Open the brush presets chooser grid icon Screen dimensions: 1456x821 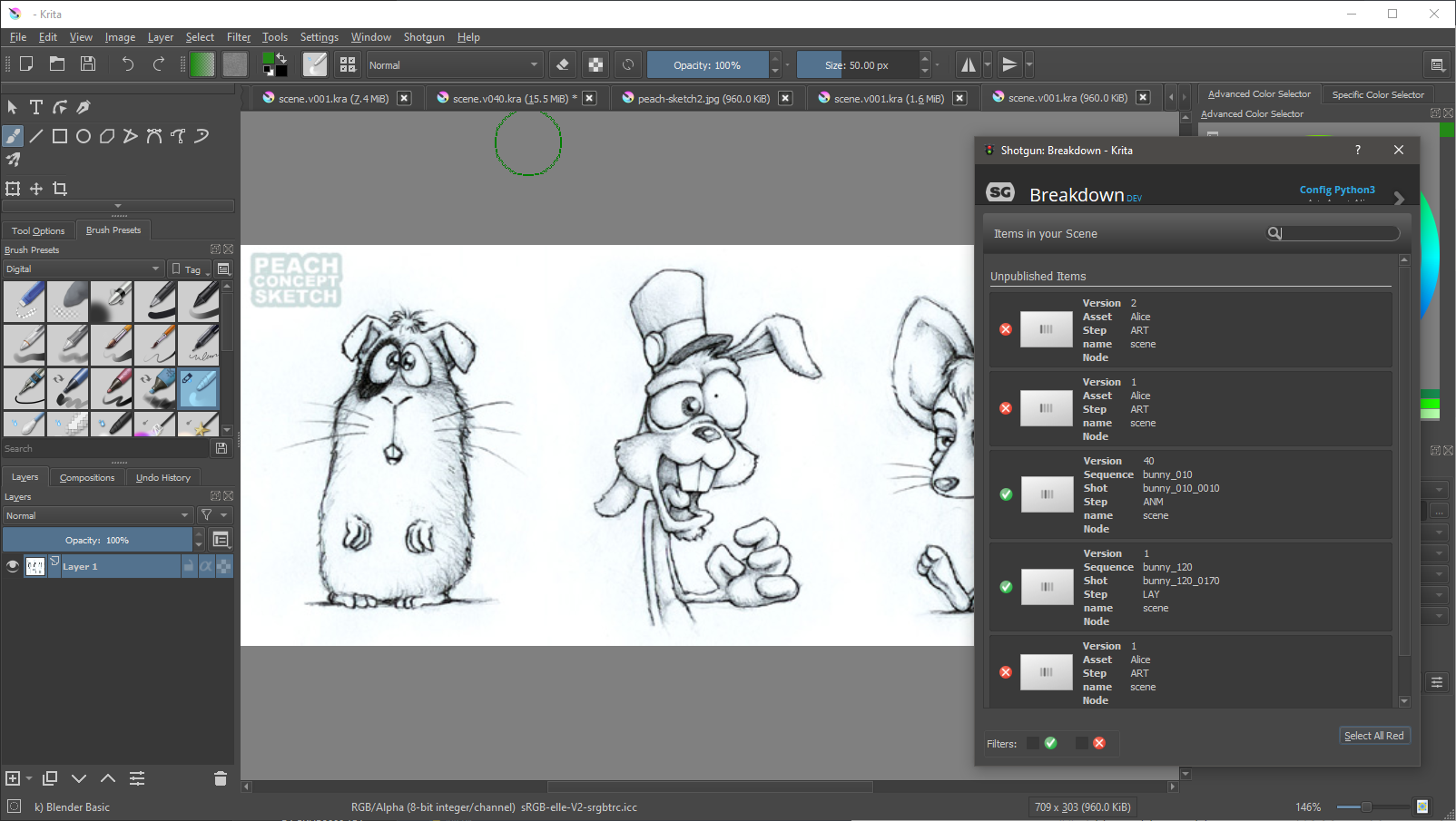click(348, 64)
